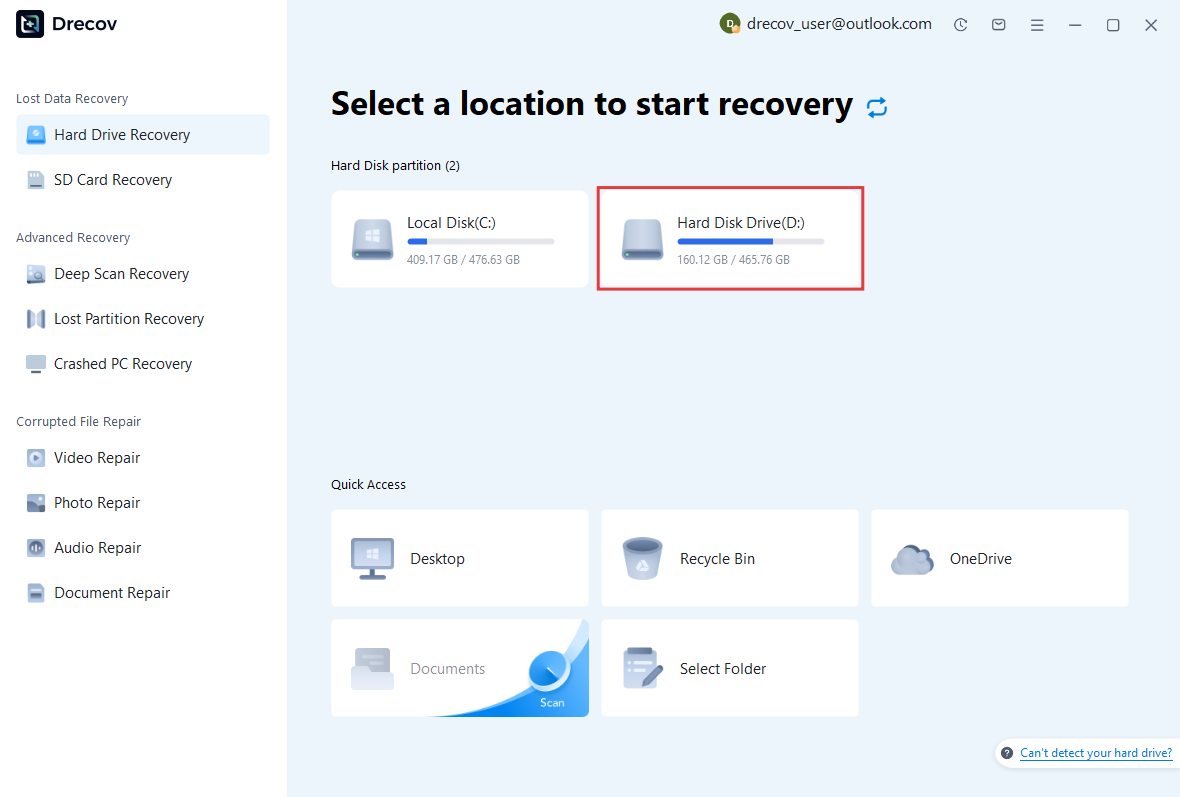Select the SD Card Recovery tool
Viewport: 1180px width, 797px height.
tap(110, 180)
